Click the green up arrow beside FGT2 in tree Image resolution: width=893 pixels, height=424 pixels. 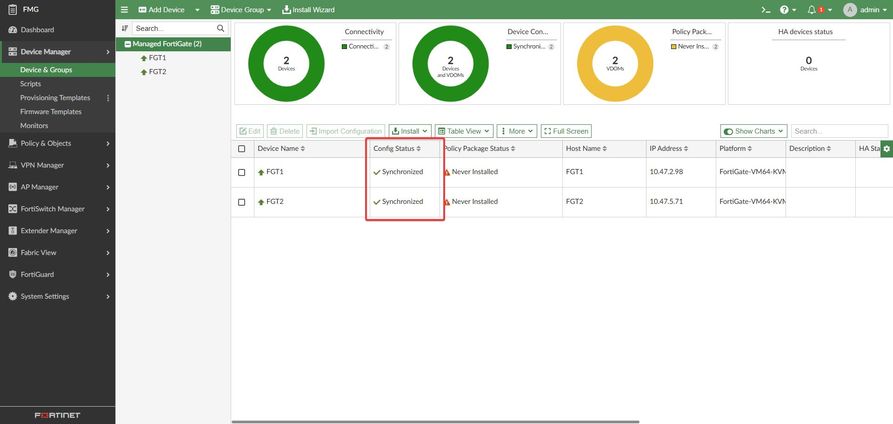point(144,72)
